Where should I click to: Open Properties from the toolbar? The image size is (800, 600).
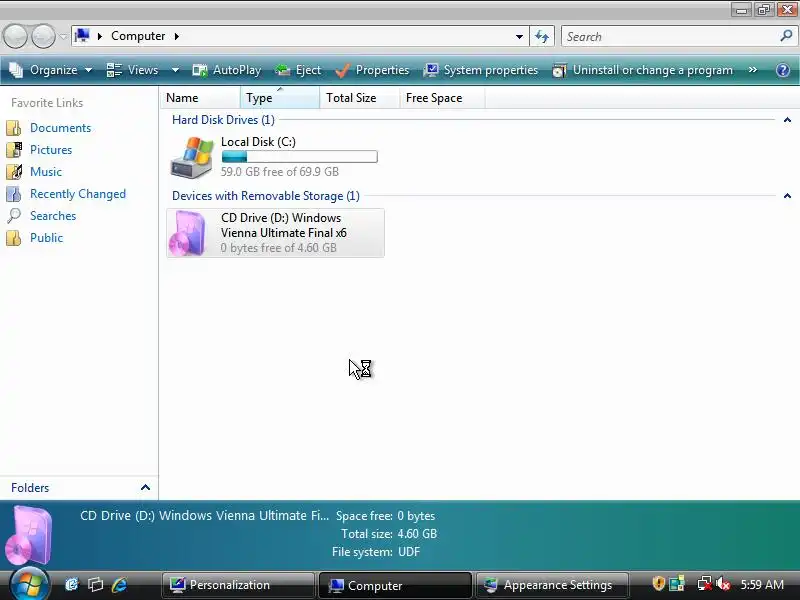[x=372, y=70]
